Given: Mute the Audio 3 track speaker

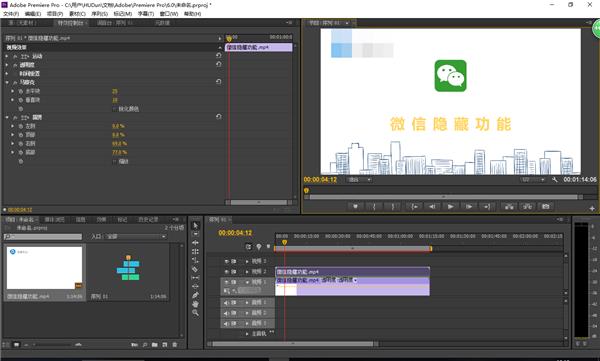Looking at the screenshot, I should [x=226, y=323].
